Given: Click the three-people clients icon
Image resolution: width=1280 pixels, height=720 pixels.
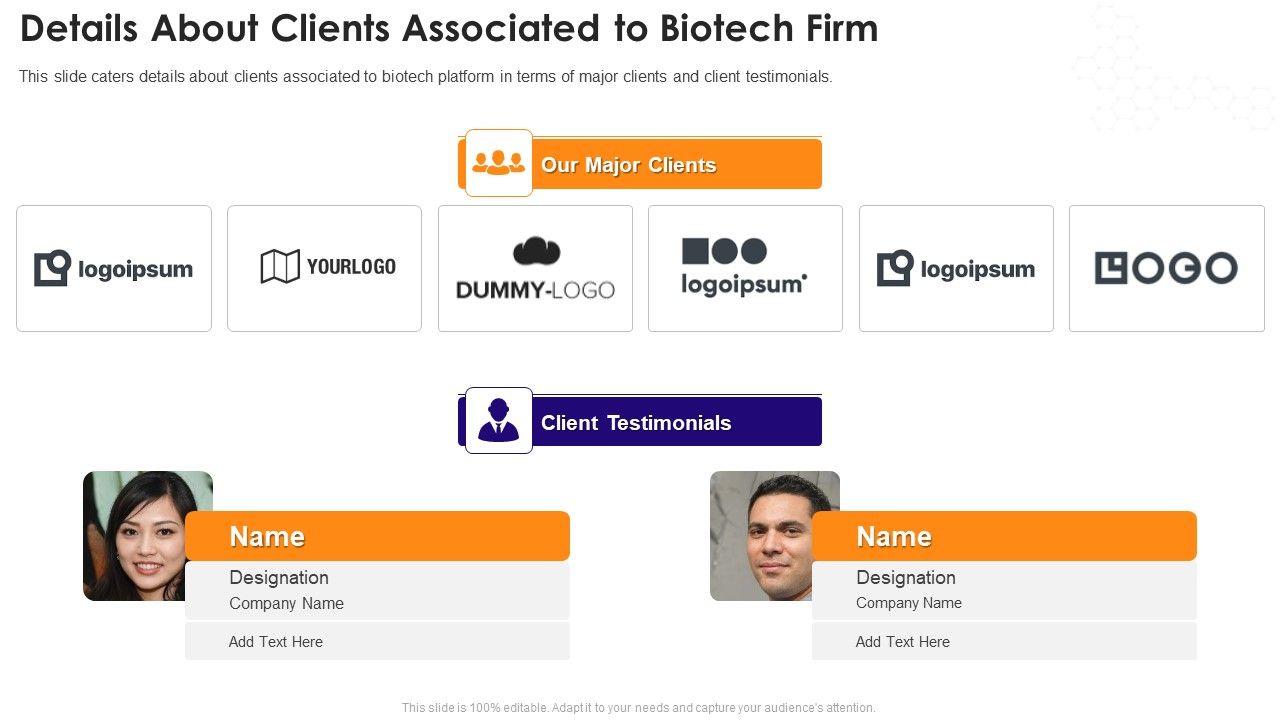Looking at the screenshot, I should coord(498,162).
